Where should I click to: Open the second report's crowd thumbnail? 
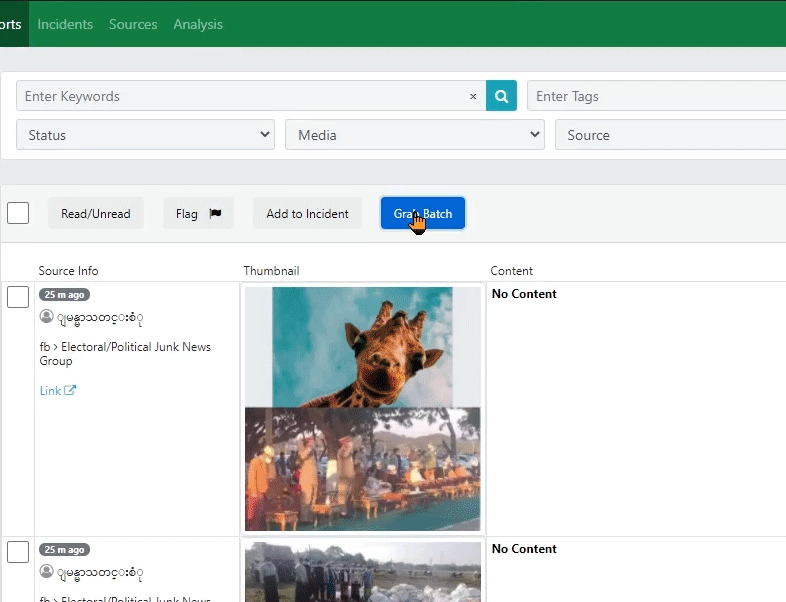click(x=362, y=572)
